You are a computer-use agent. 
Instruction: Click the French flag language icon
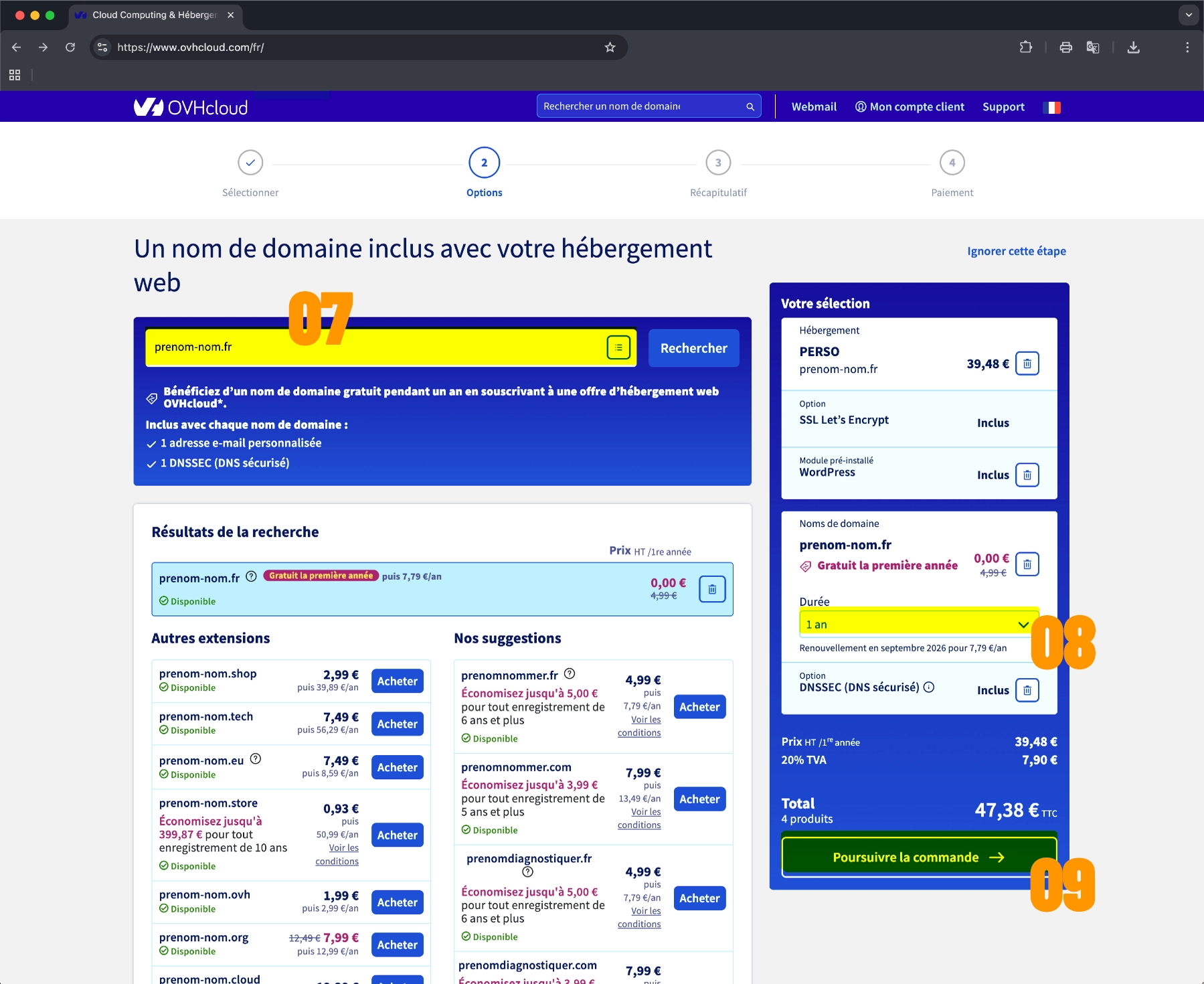coord(1051,107)
